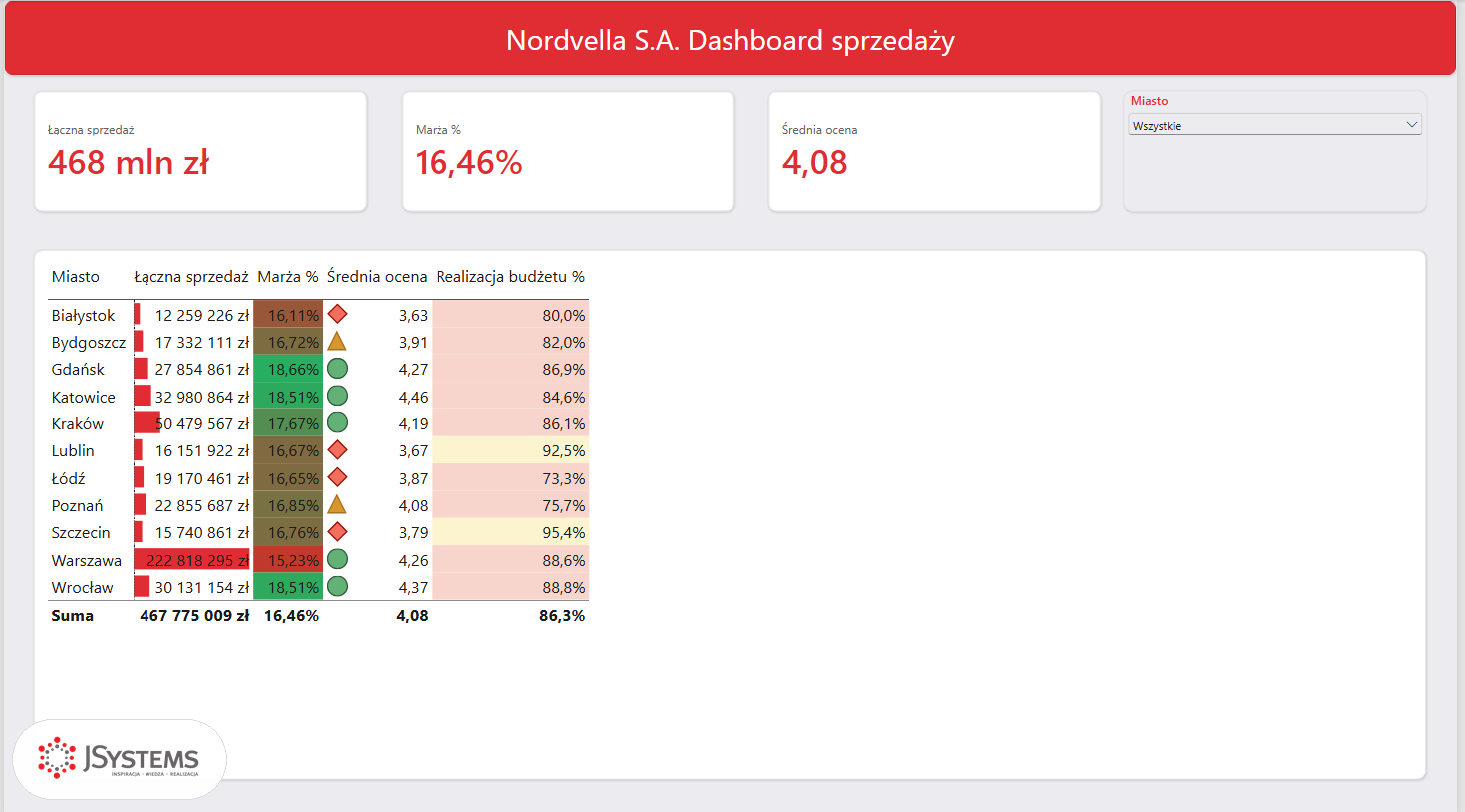Select the Marża % 16,46% card
1465x812 pixels.
pyautogui.click(x=568, y=151)
